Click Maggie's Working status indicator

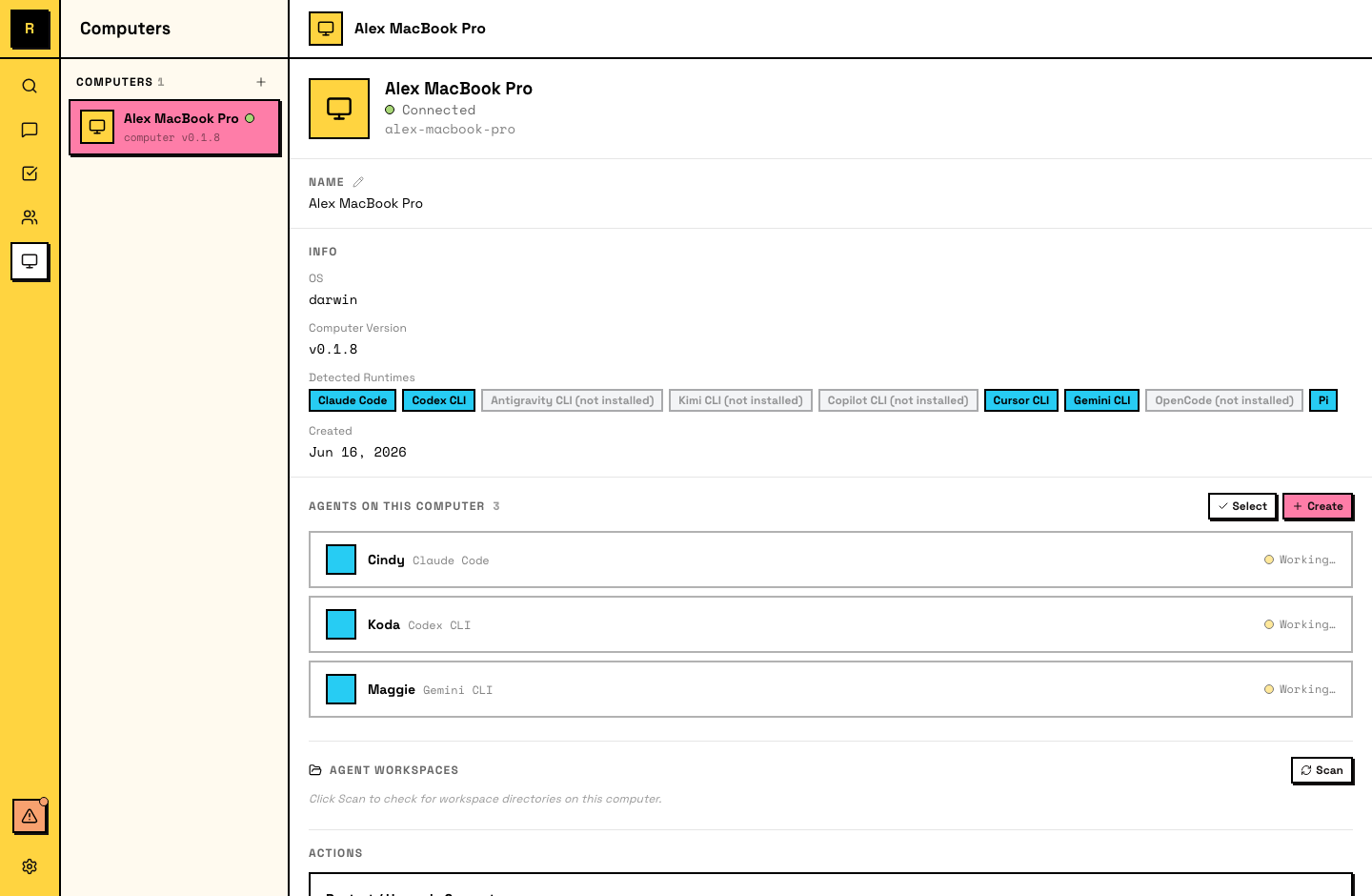click(1300, 689)
